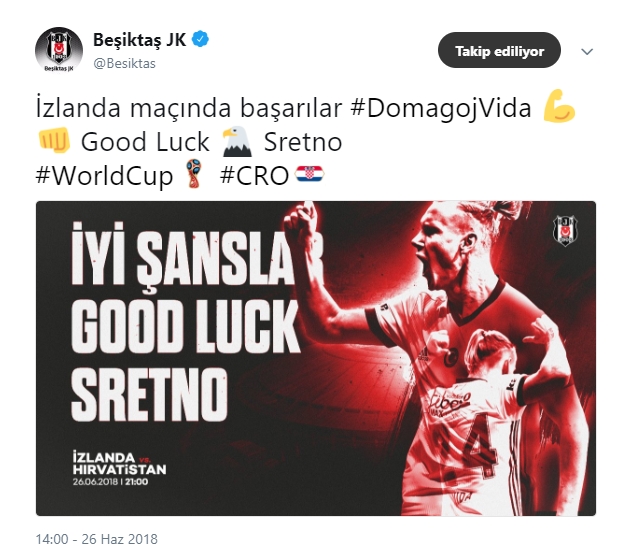The image size is (634, 555).
Task: Open the İyi Şanslar match image
Action: 316,359
